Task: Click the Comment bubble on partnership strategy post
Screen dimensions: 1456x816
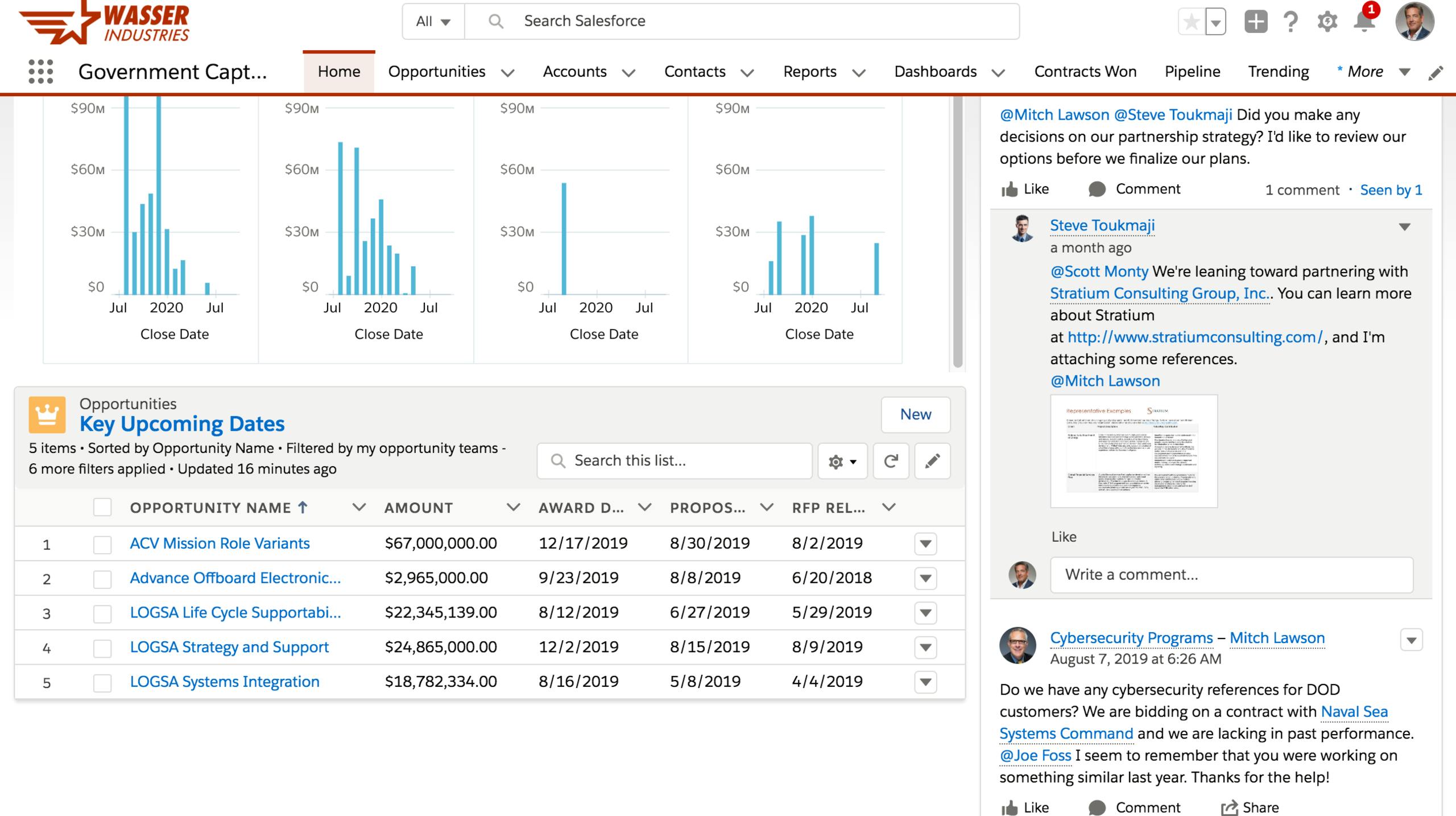Action: [1134, 189]
